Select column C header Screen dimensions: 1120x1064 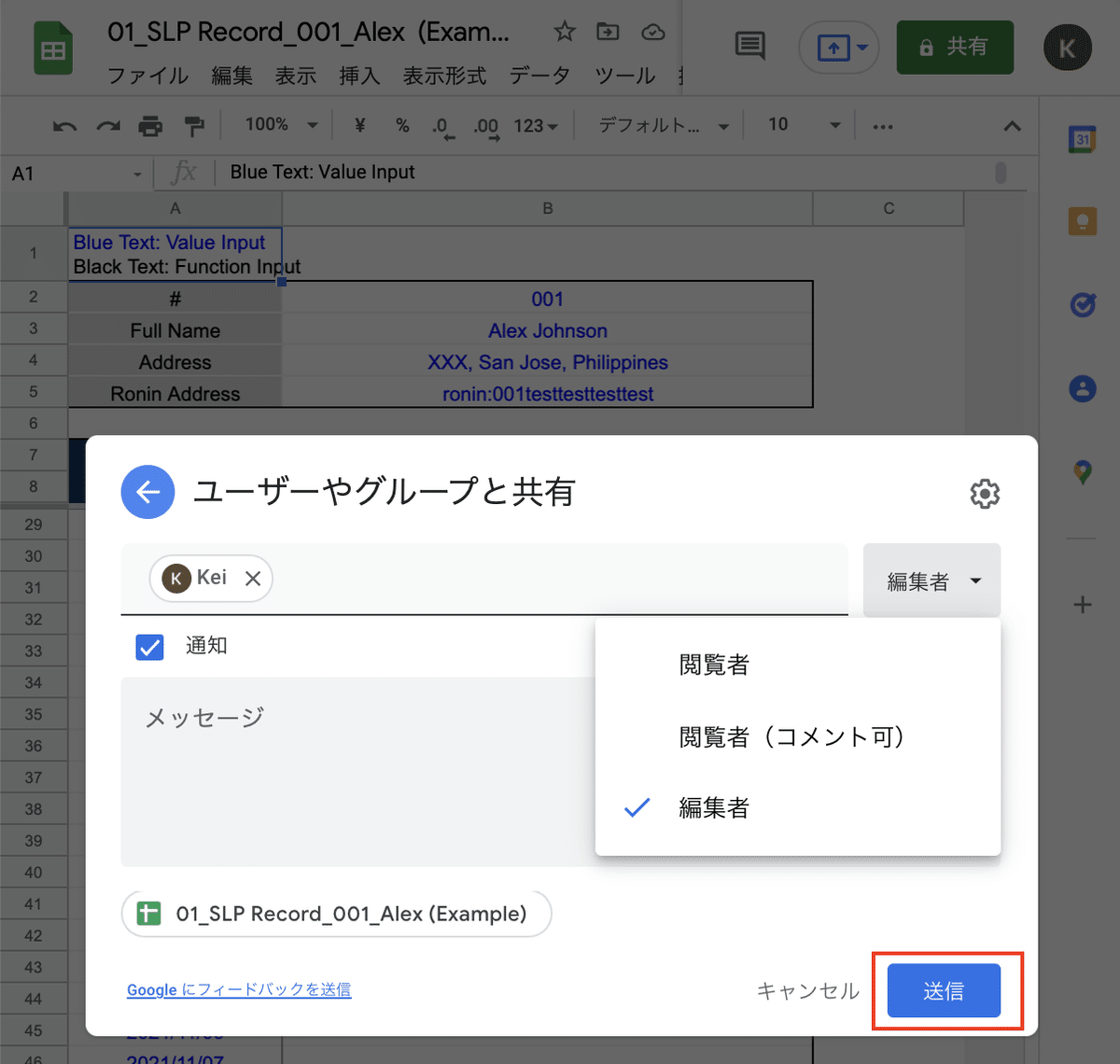pyautogui.click(x=889, y=208)
